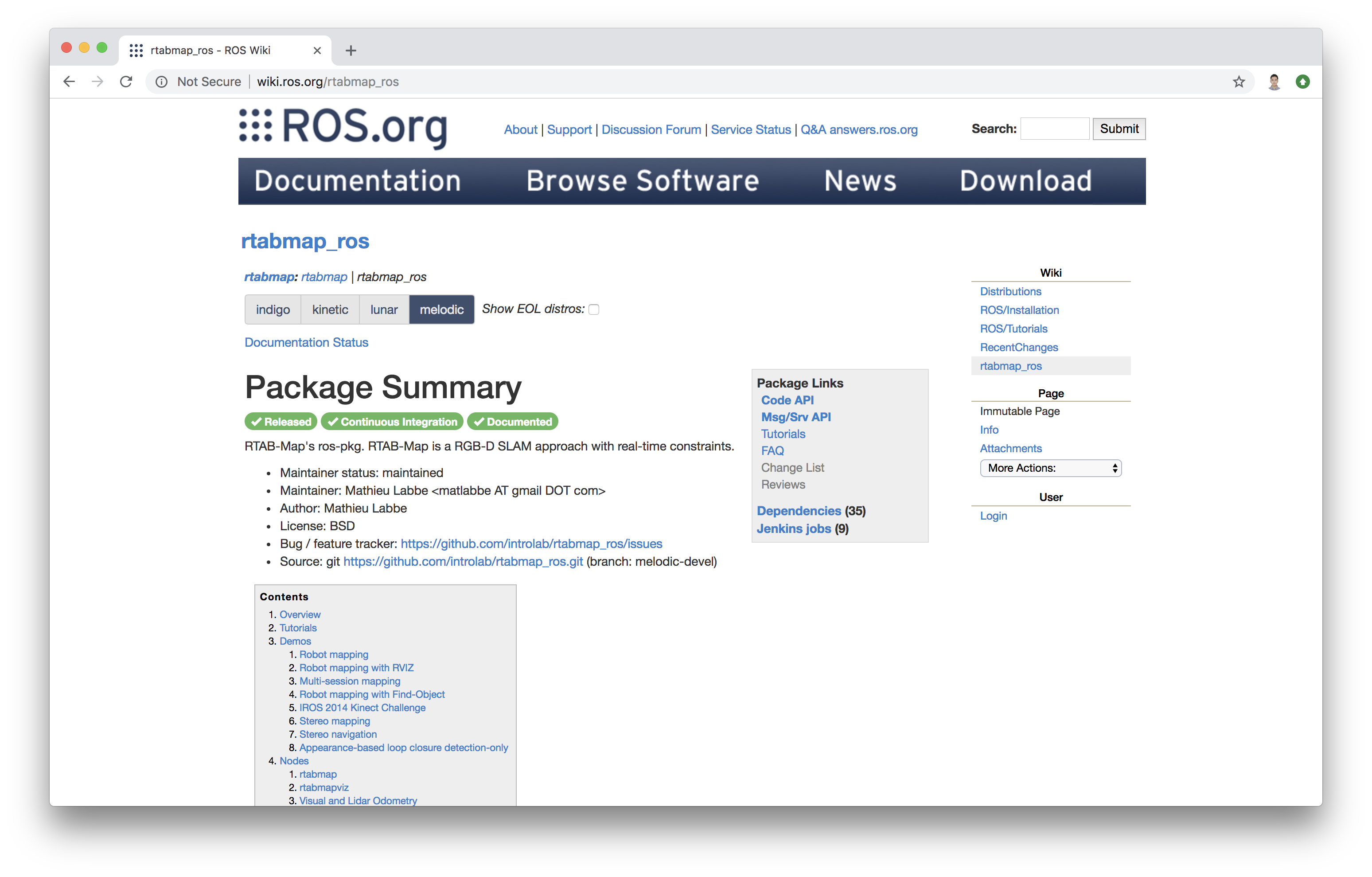Open the Code API package link
The height and width of the screenshot is (877, 1372).
(x=787, y=400)
